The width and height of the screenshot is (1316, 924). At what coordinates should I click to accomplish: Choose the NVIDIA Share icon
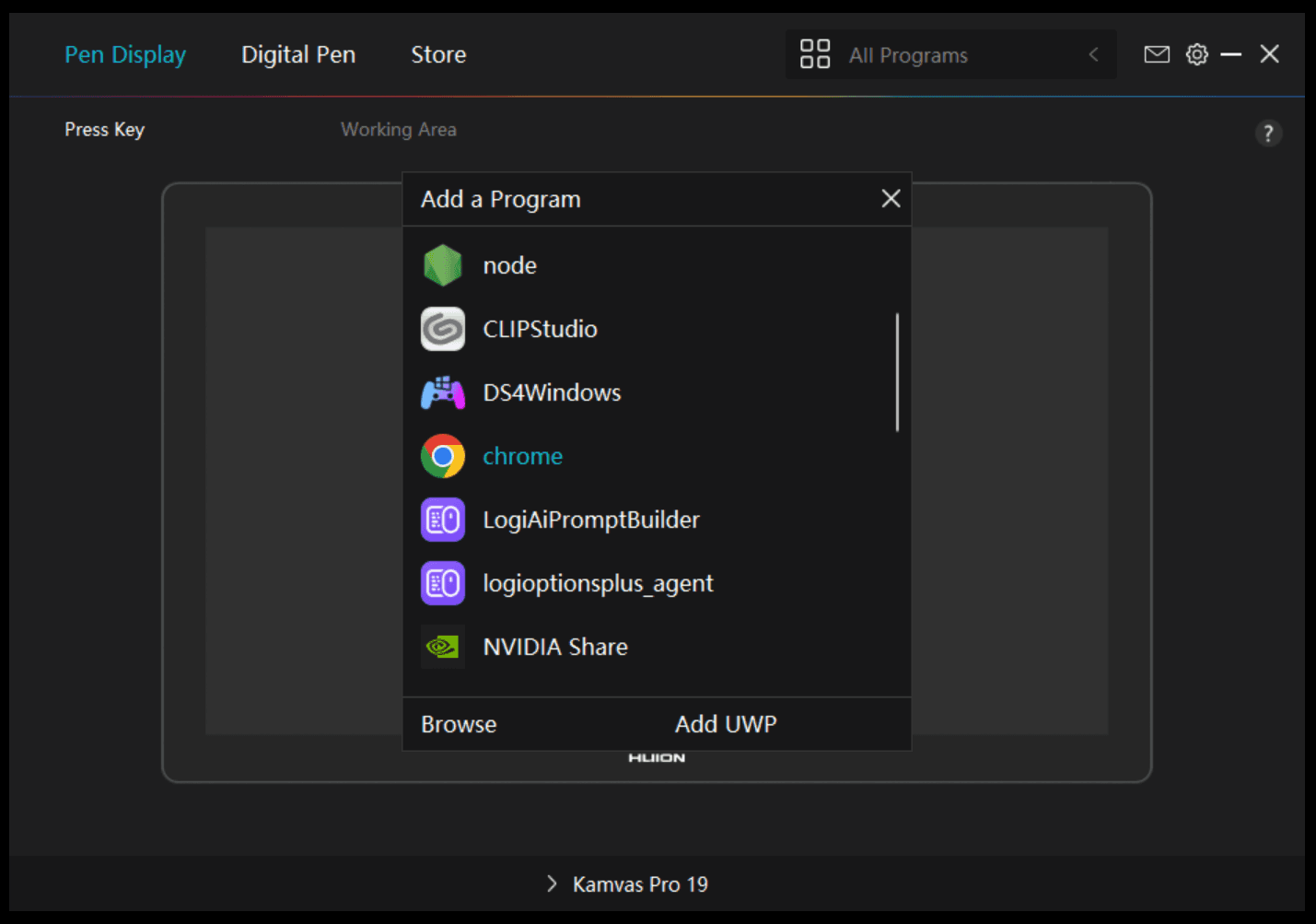(443, 647)
